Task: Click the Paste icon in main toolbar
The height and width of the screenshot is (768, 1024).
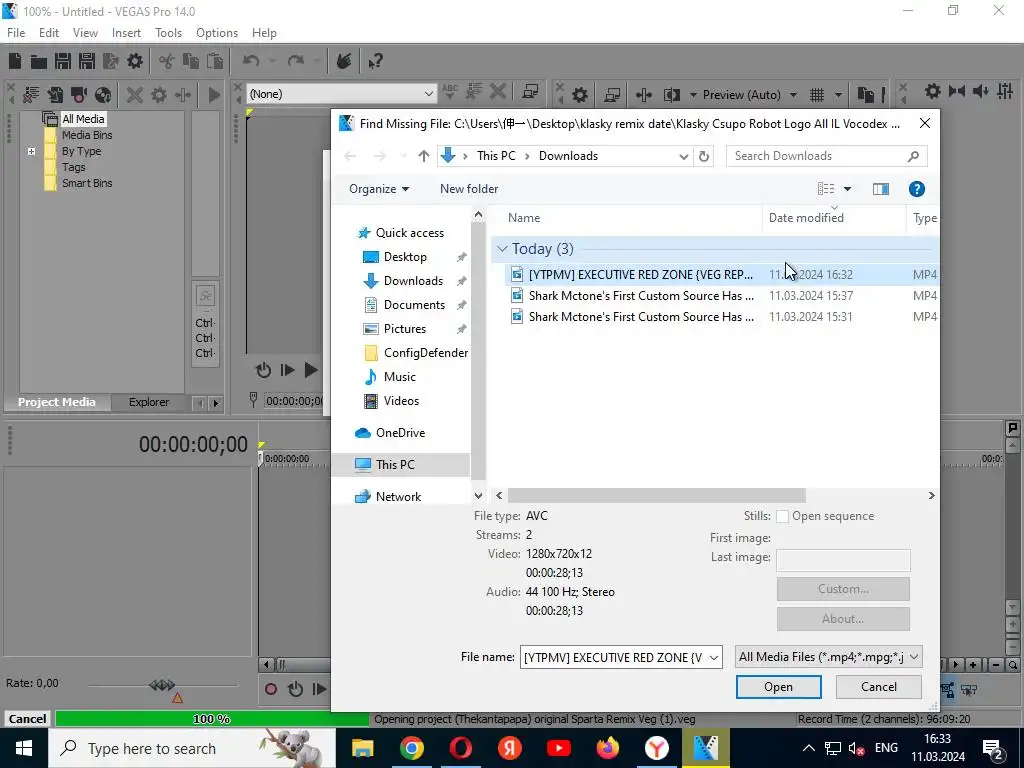Action: [214, 61]
